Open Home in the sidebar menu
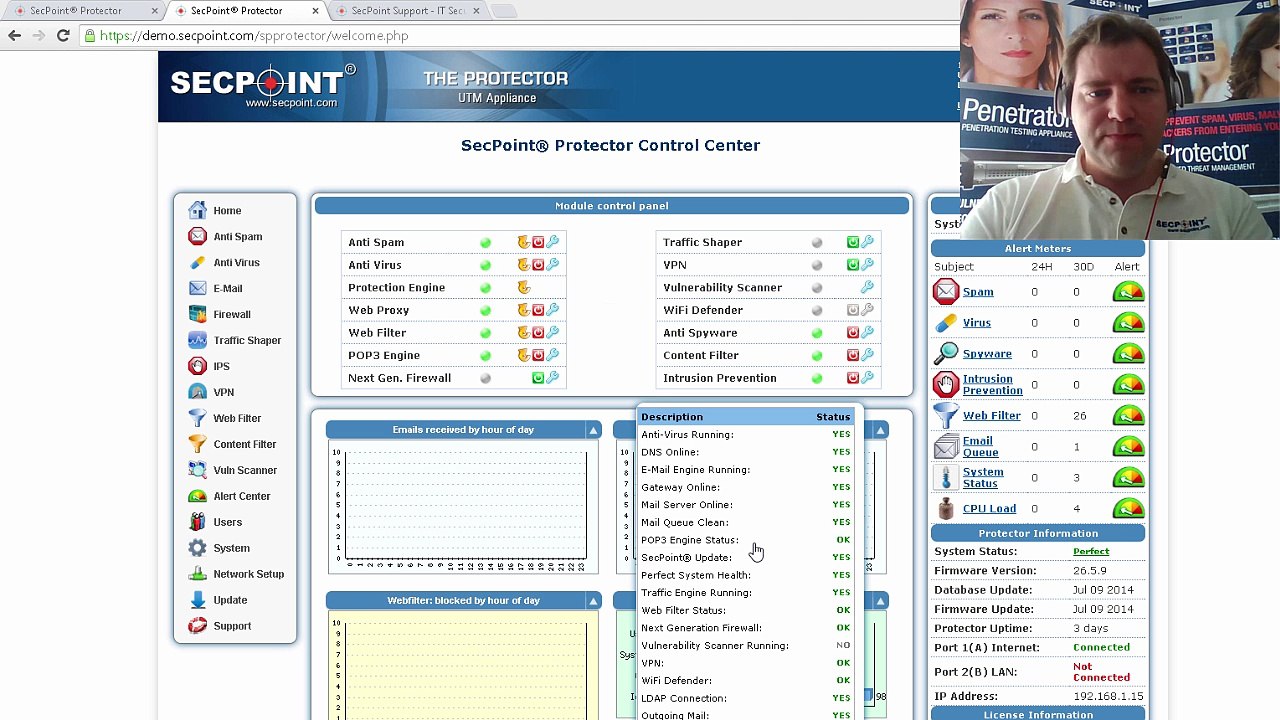The height and width of the screenshot is (720, 1280). tap(227, 211)
